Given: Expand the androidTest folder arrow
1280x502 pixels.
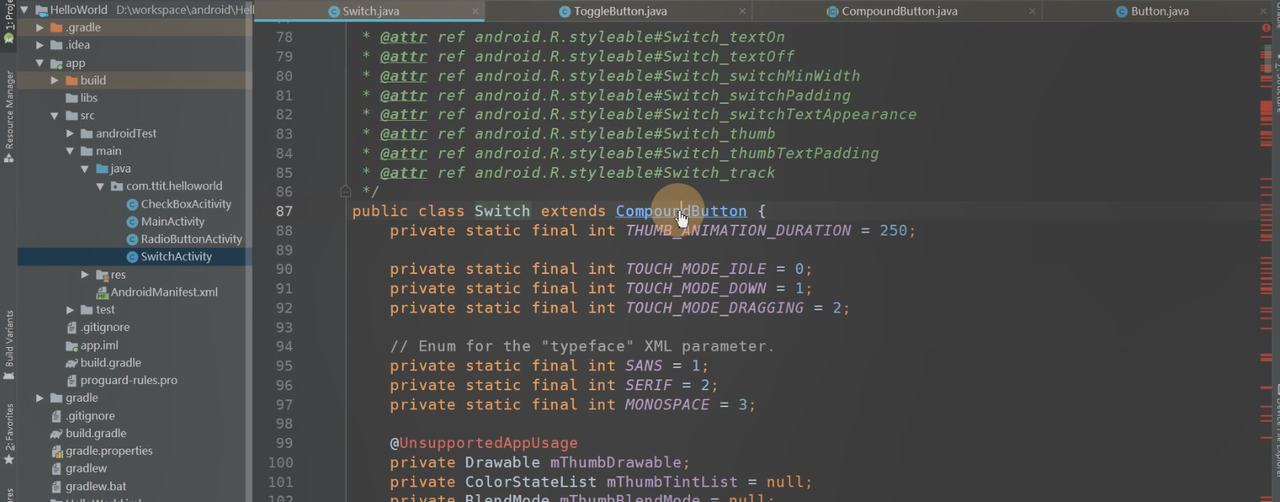Looking at the screenshot, I should (70, 133).
